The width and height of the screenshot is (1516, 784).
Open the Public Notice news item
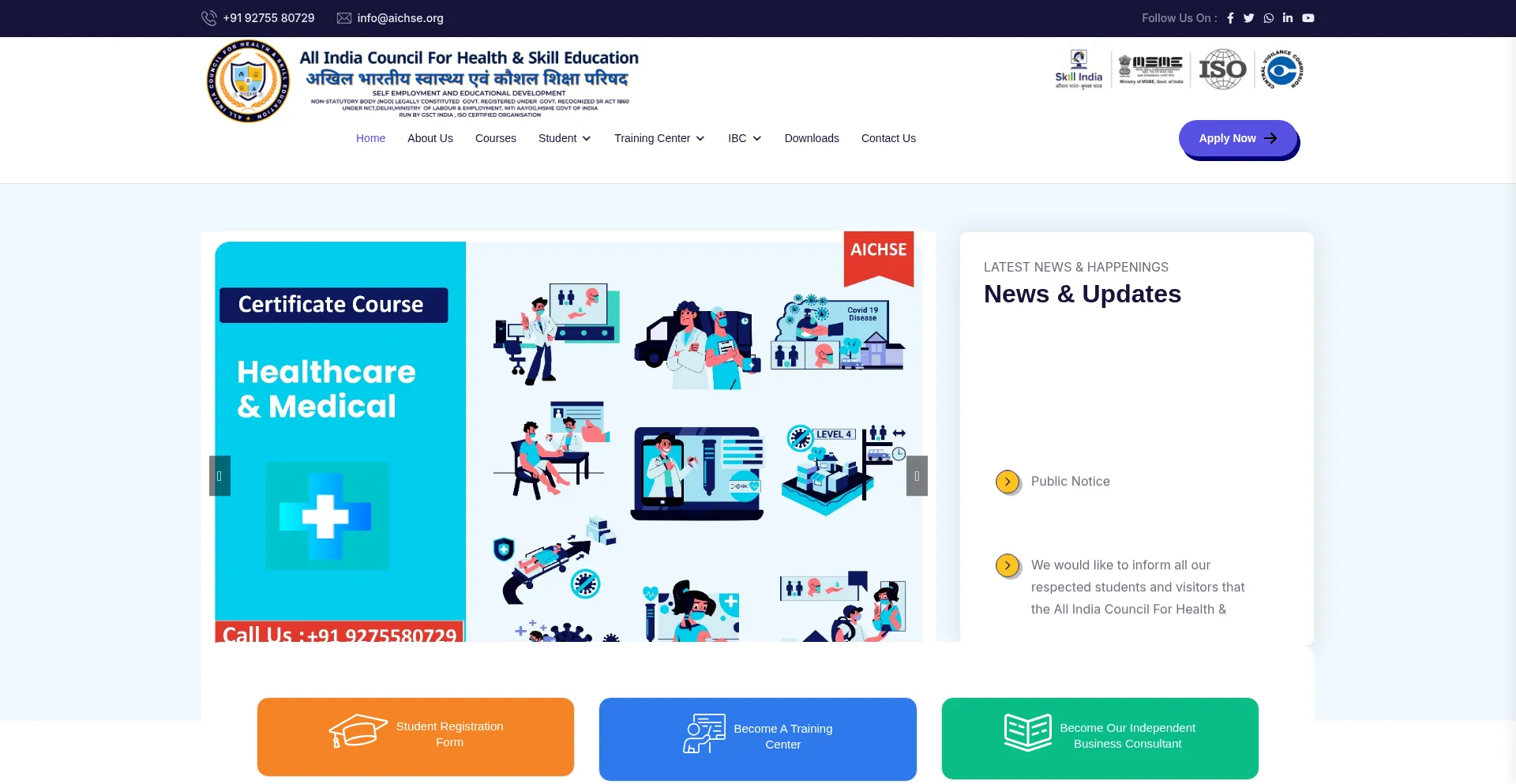click(x=1070, y=482)
